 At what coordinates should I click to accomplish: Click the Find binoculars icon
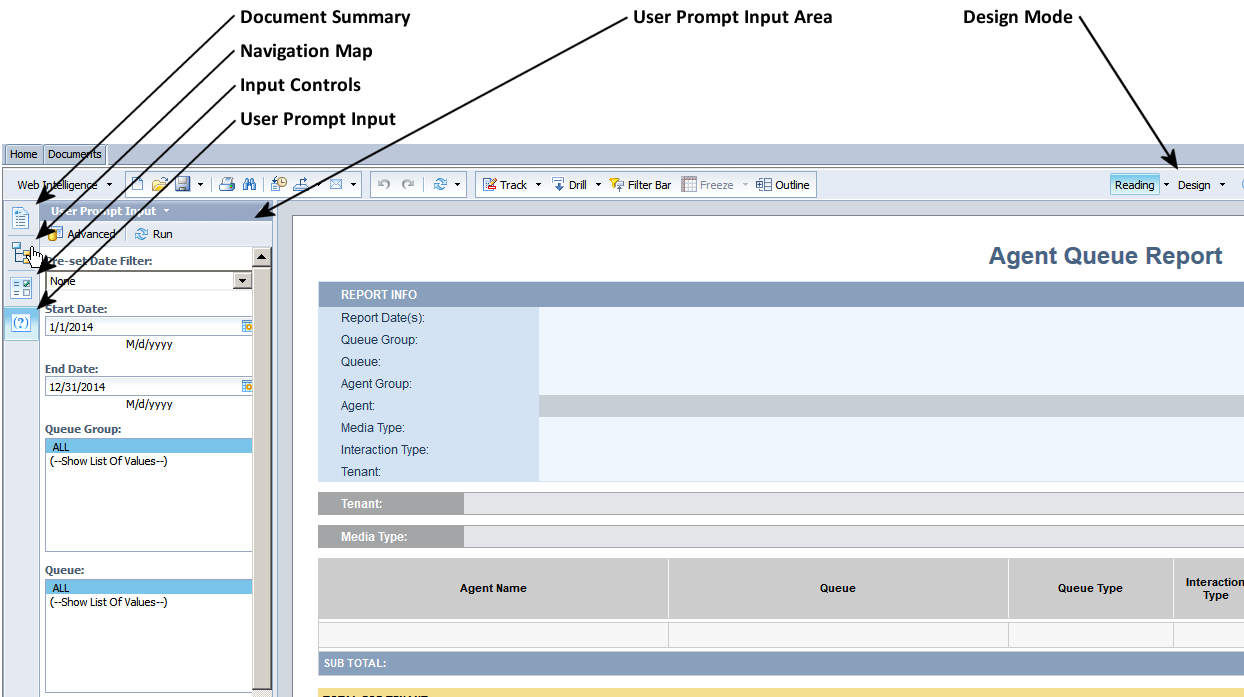click(x=250, y=185)
